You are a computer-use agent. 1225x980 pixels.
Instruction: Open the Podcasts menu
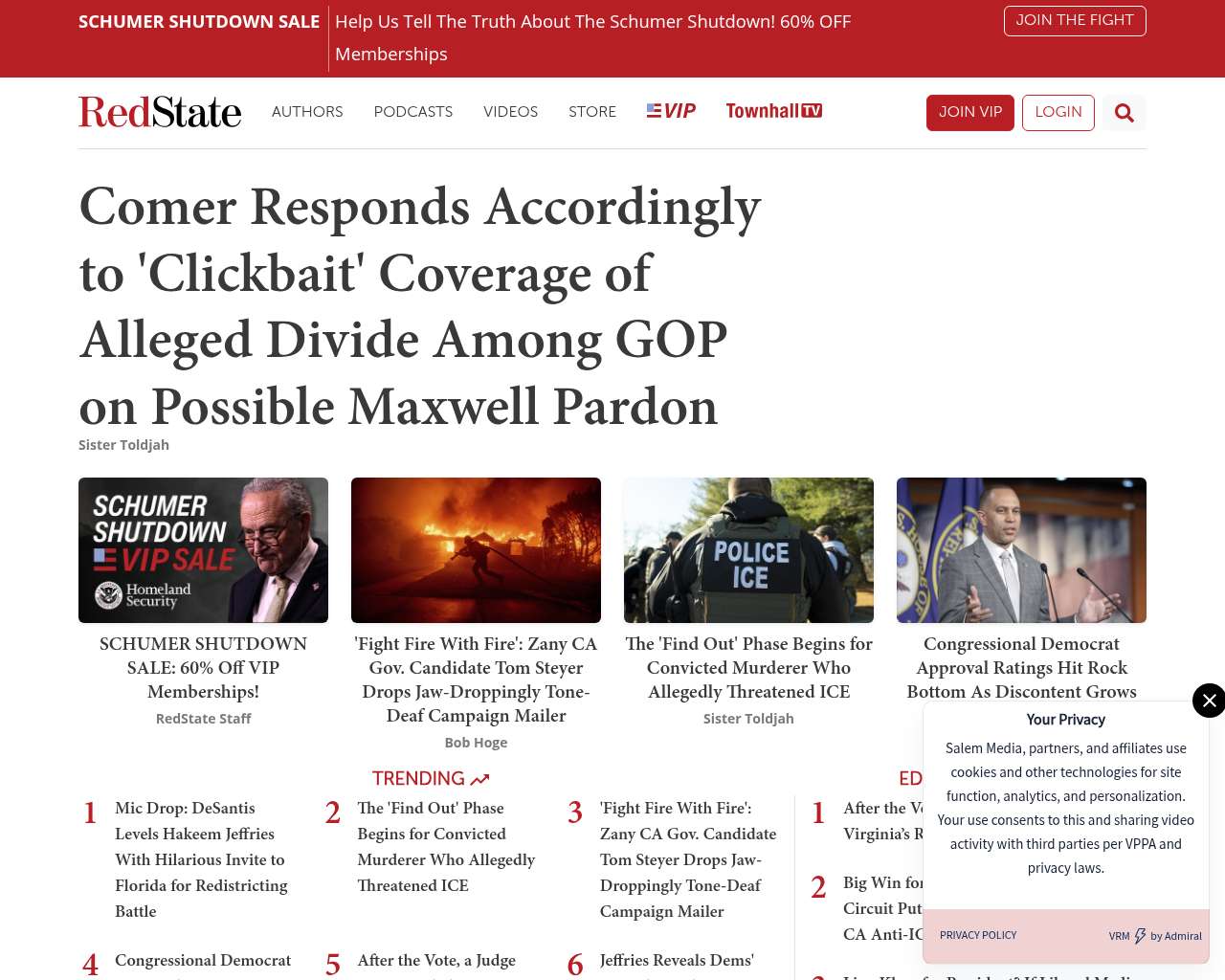click(x=413, y=112)
